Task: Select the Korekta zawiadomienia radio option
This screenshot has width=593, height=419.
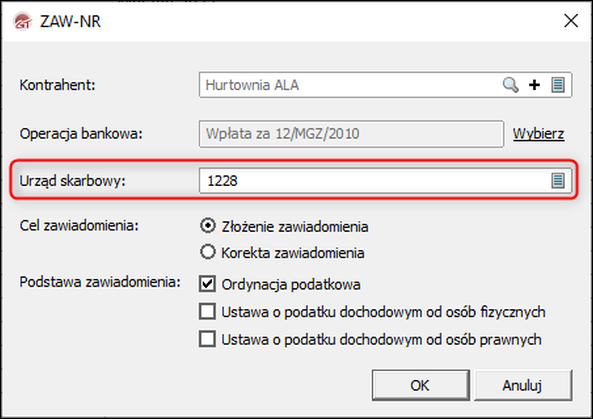Action: pyautogui.click(x=208, y=252)
